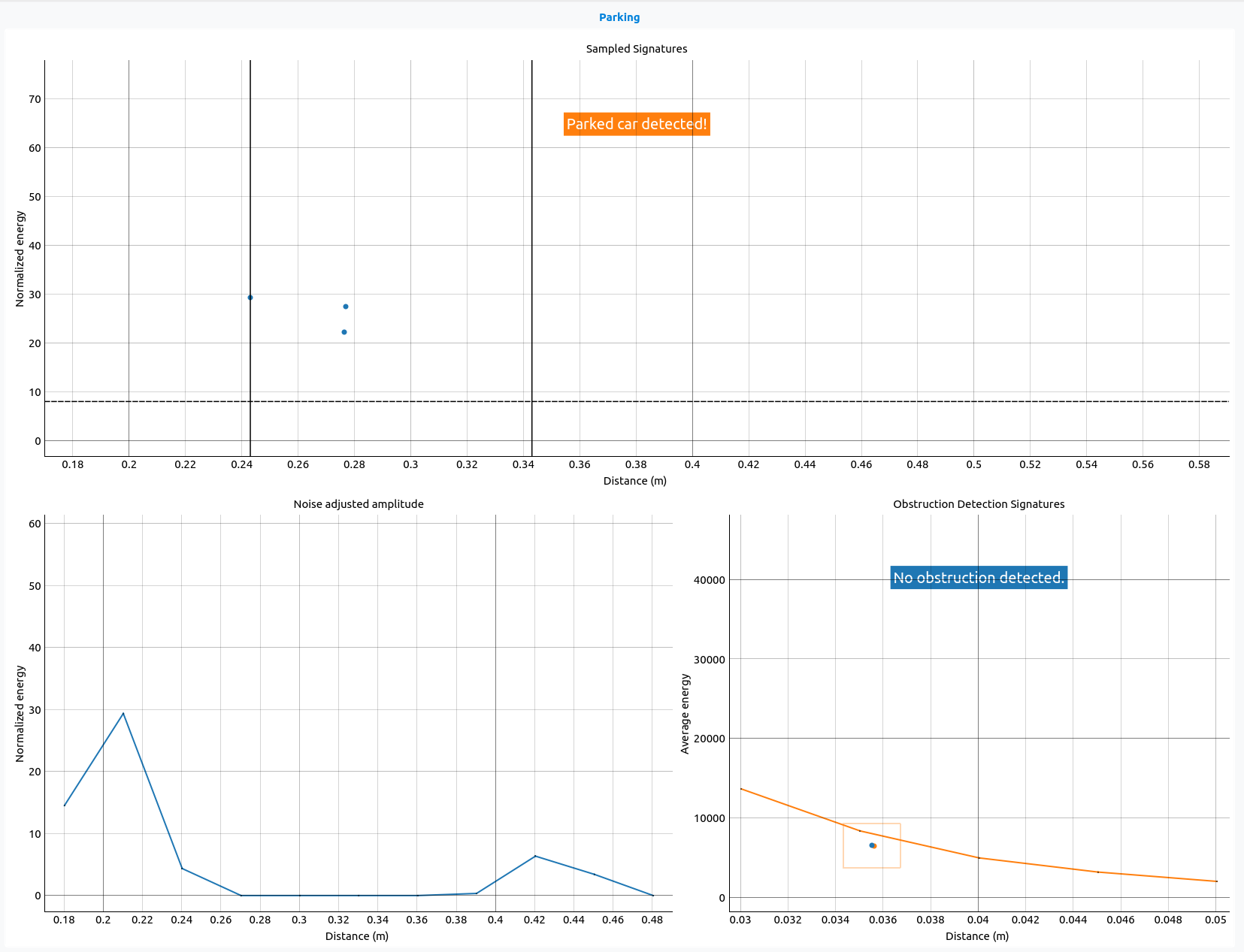Click the amplitude peak near 0.21 m

pos(123,714)
